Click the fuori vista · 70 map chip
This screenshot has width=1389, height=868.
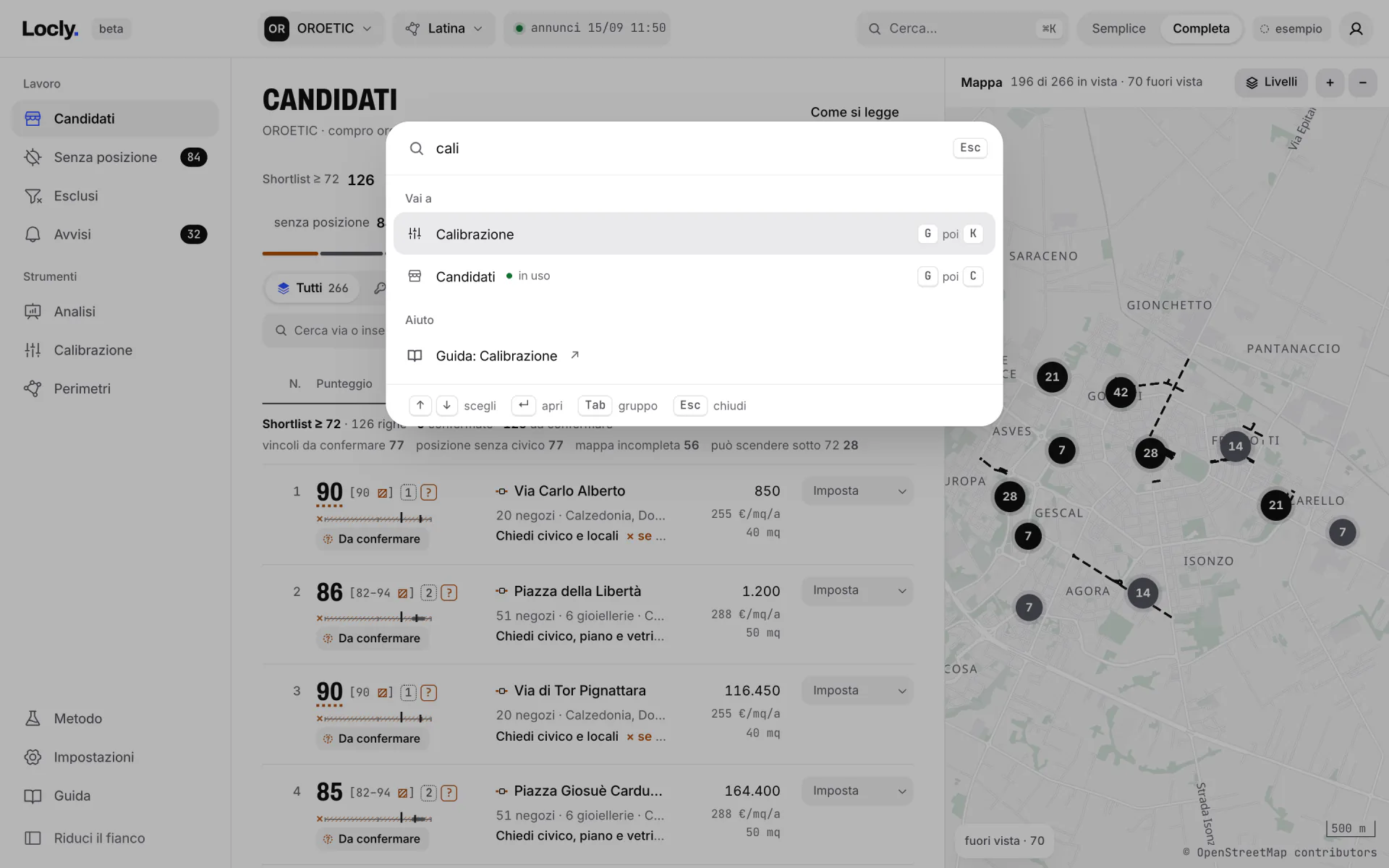tap(1004, 841)
